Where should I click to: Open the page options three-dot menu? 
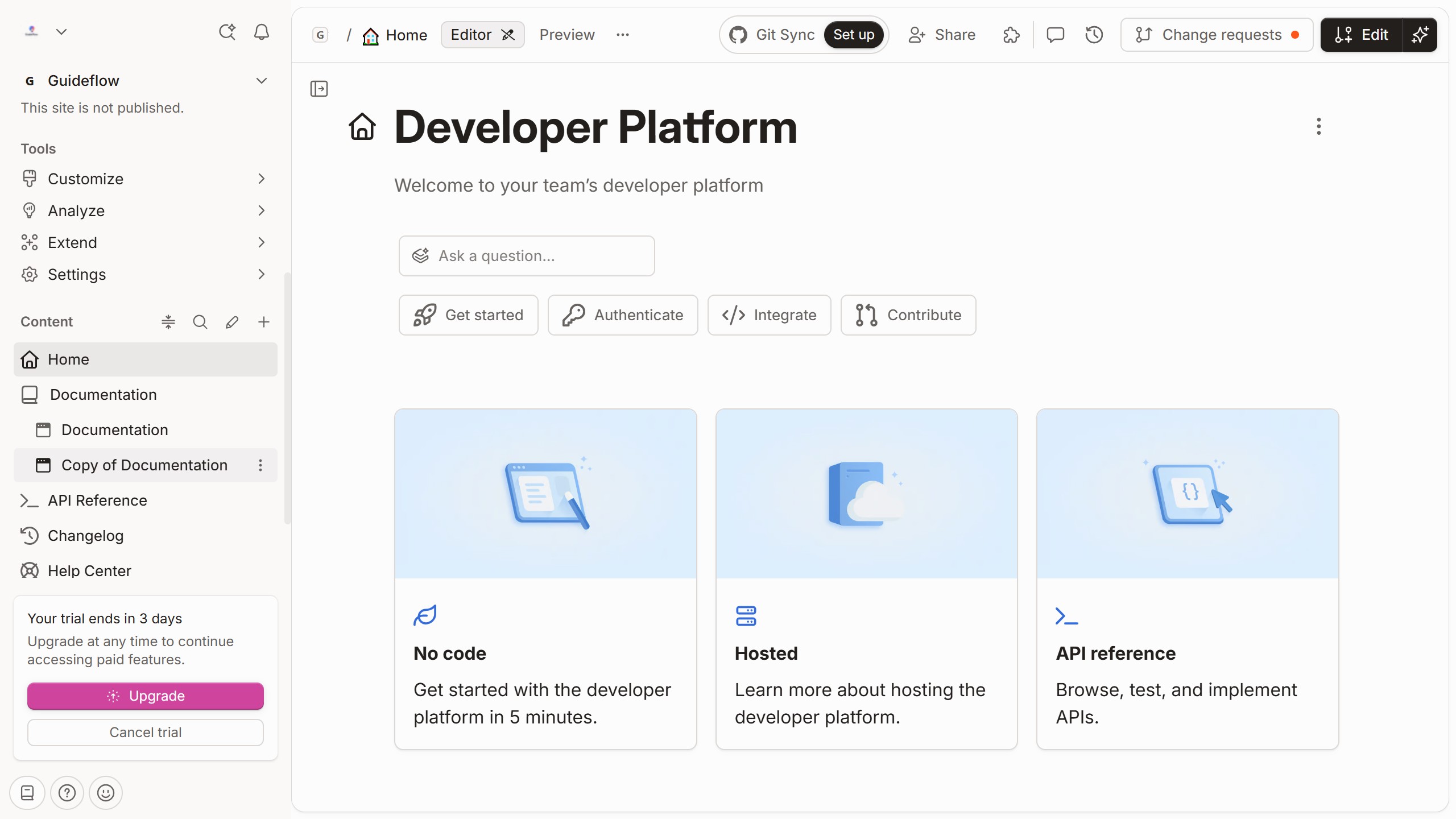point(1318,126)
